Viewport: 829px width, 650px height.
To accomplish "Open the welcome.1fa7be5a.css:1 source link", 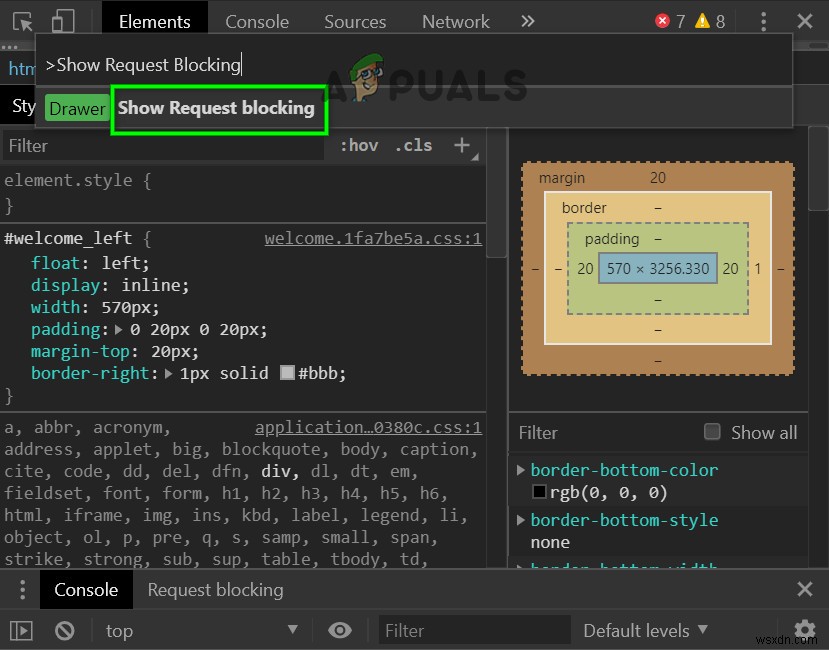I will [373, 239].
